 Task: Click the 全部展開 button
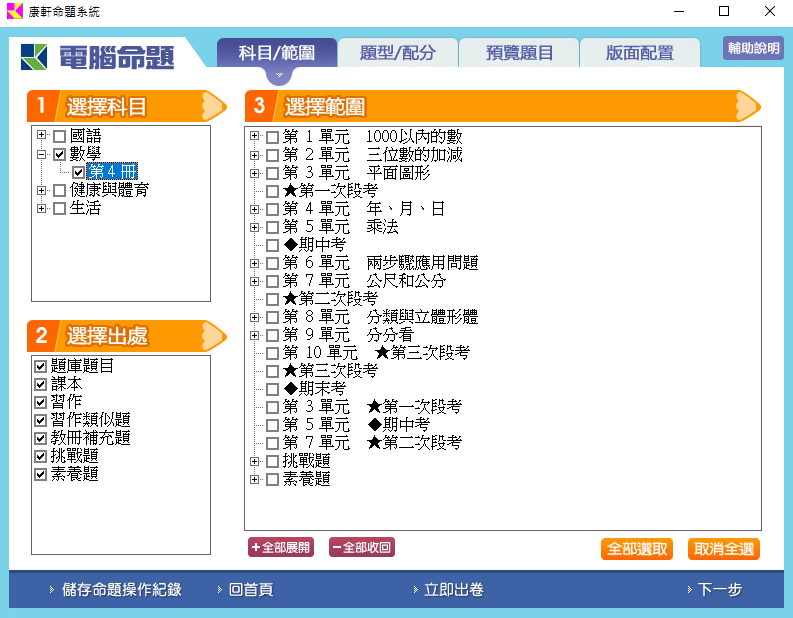281,548
